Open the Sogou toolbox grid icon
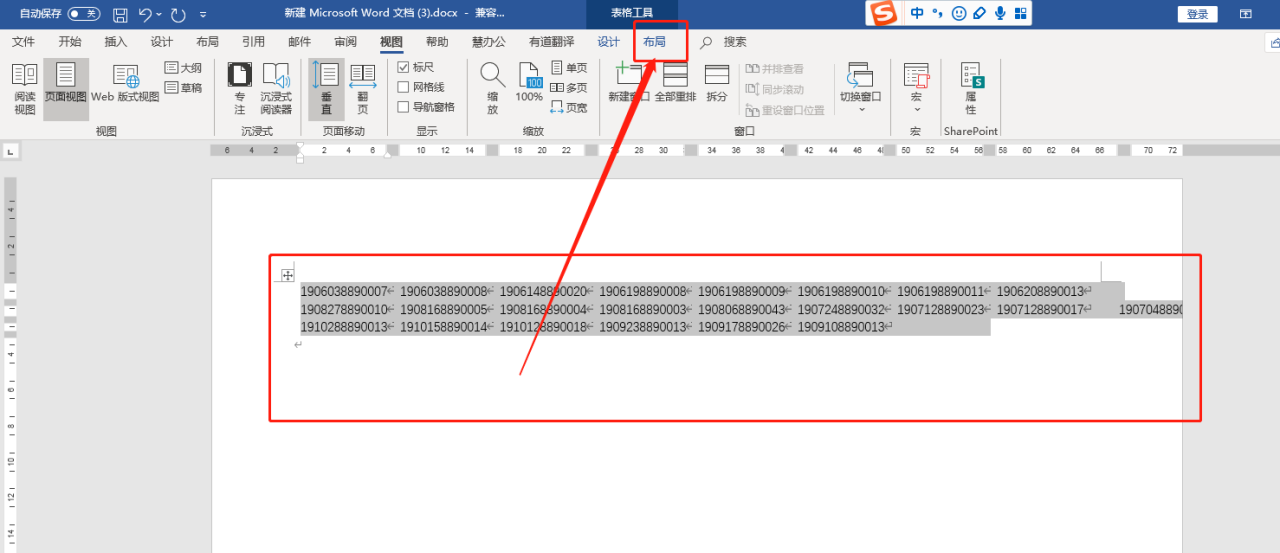 coord(1020,13)
